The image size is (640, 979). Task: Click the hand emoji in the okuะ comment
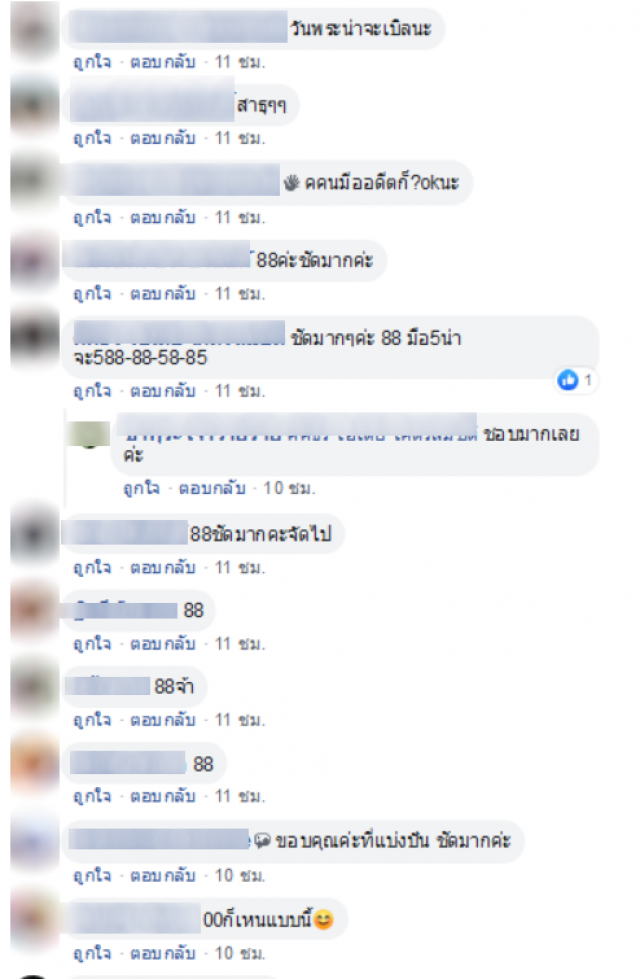291,182
